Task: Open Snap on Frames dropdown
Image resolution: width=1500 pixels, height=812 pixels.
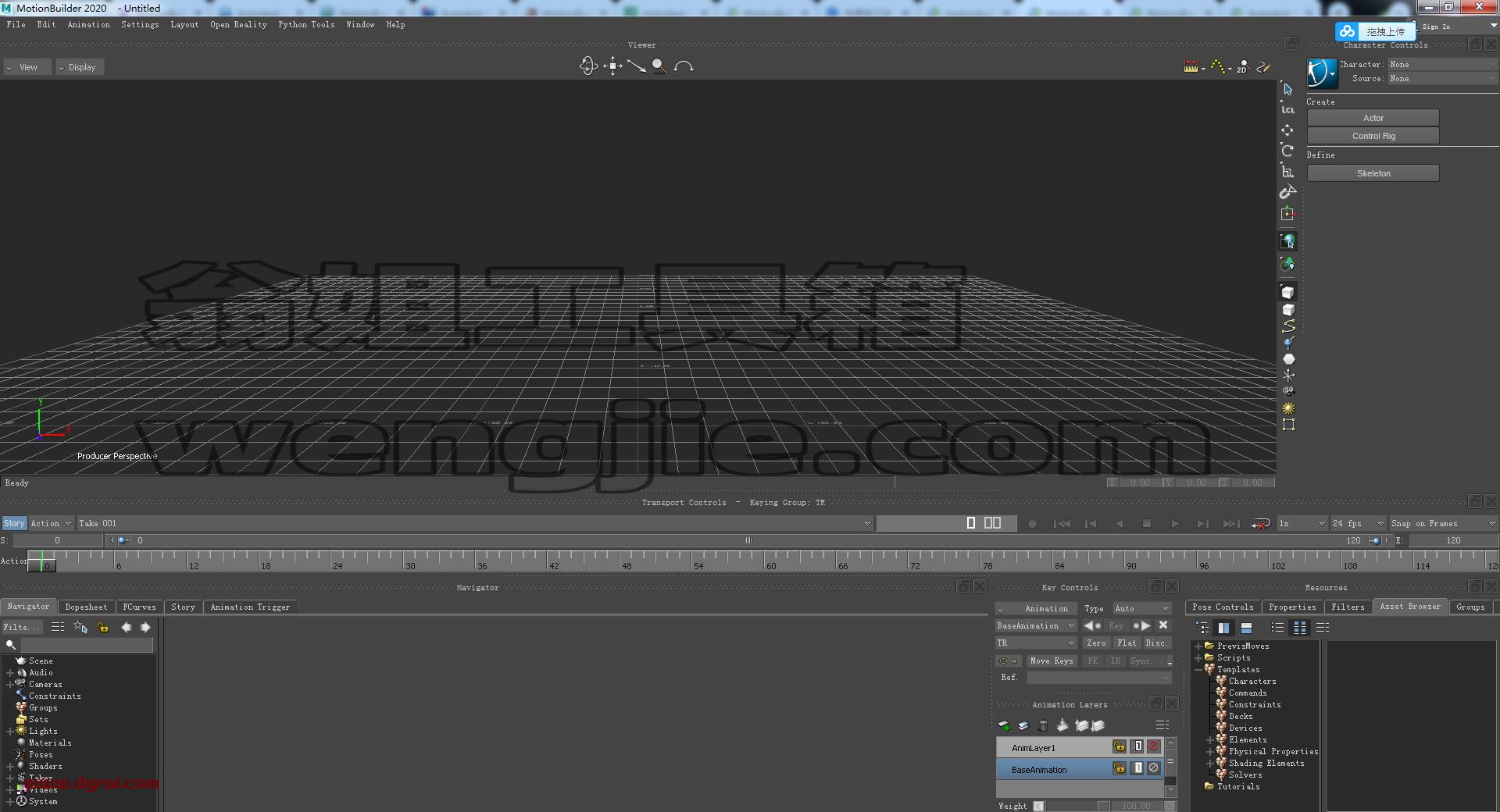Action: [x=1443, y=523]
